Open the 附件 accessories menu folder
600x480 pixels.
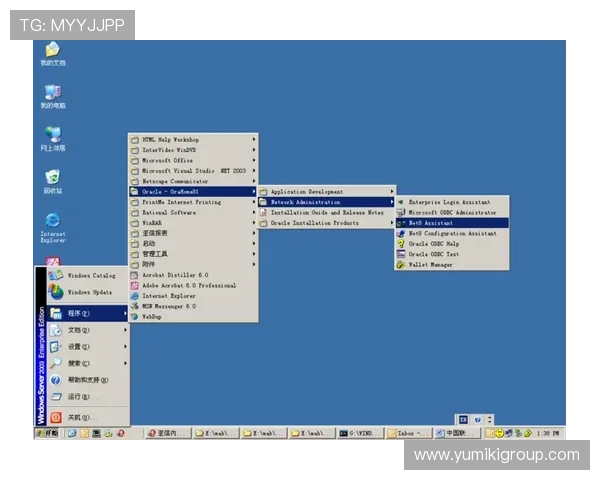click(194, 264)
